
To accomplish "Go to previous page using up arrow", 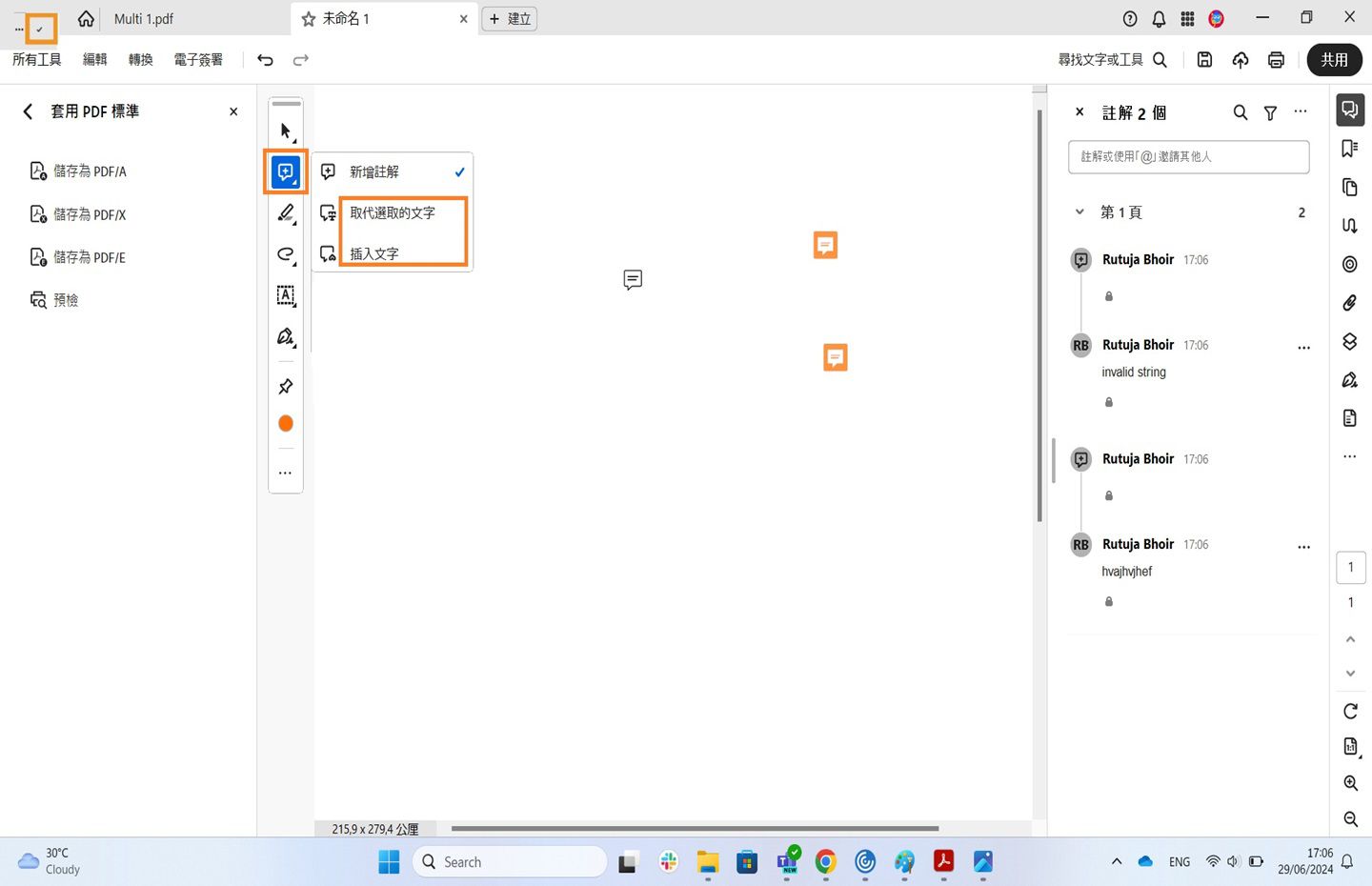I will pos(1350,639).
